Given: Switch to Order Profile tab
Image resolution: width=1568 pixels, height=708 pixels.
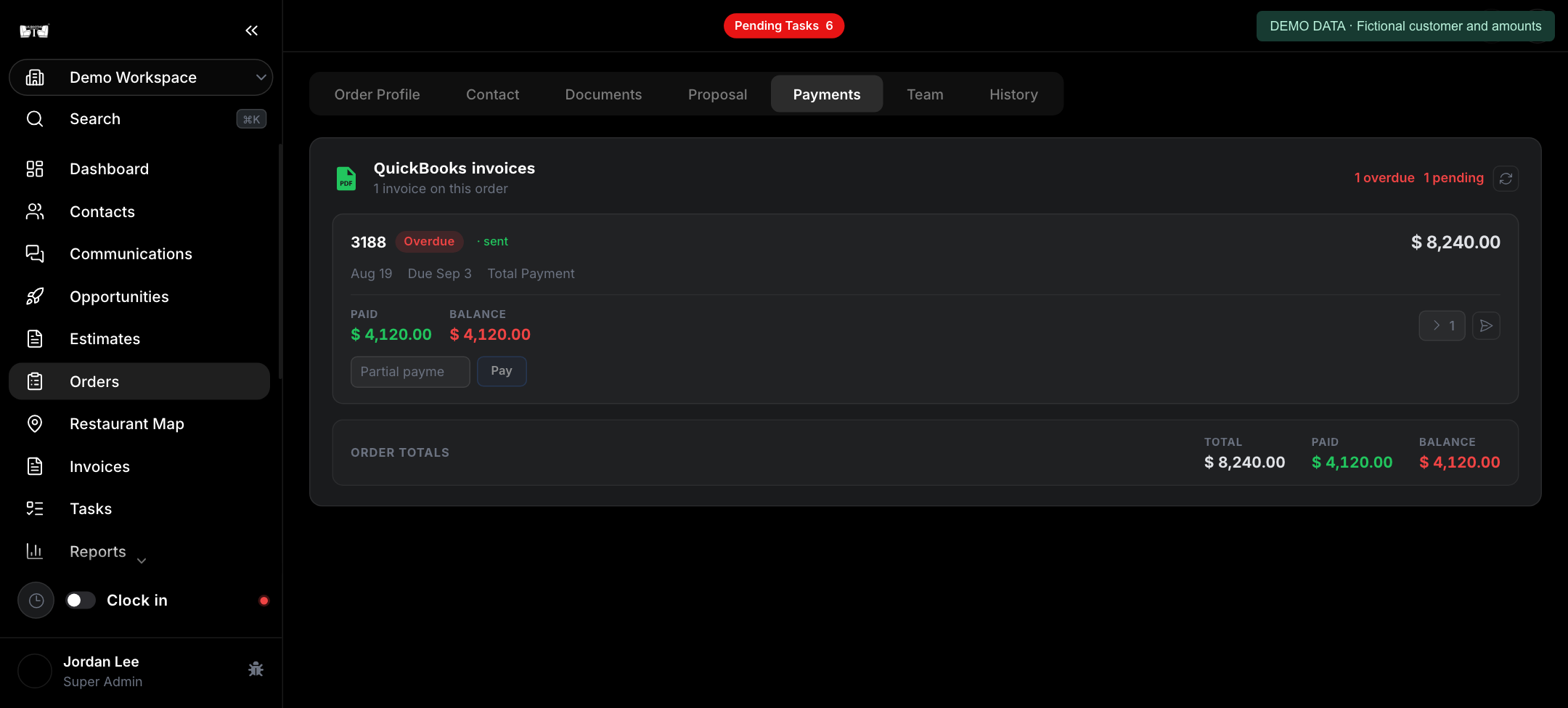Looking at the screenshot, I should click(x=377, y=94).
